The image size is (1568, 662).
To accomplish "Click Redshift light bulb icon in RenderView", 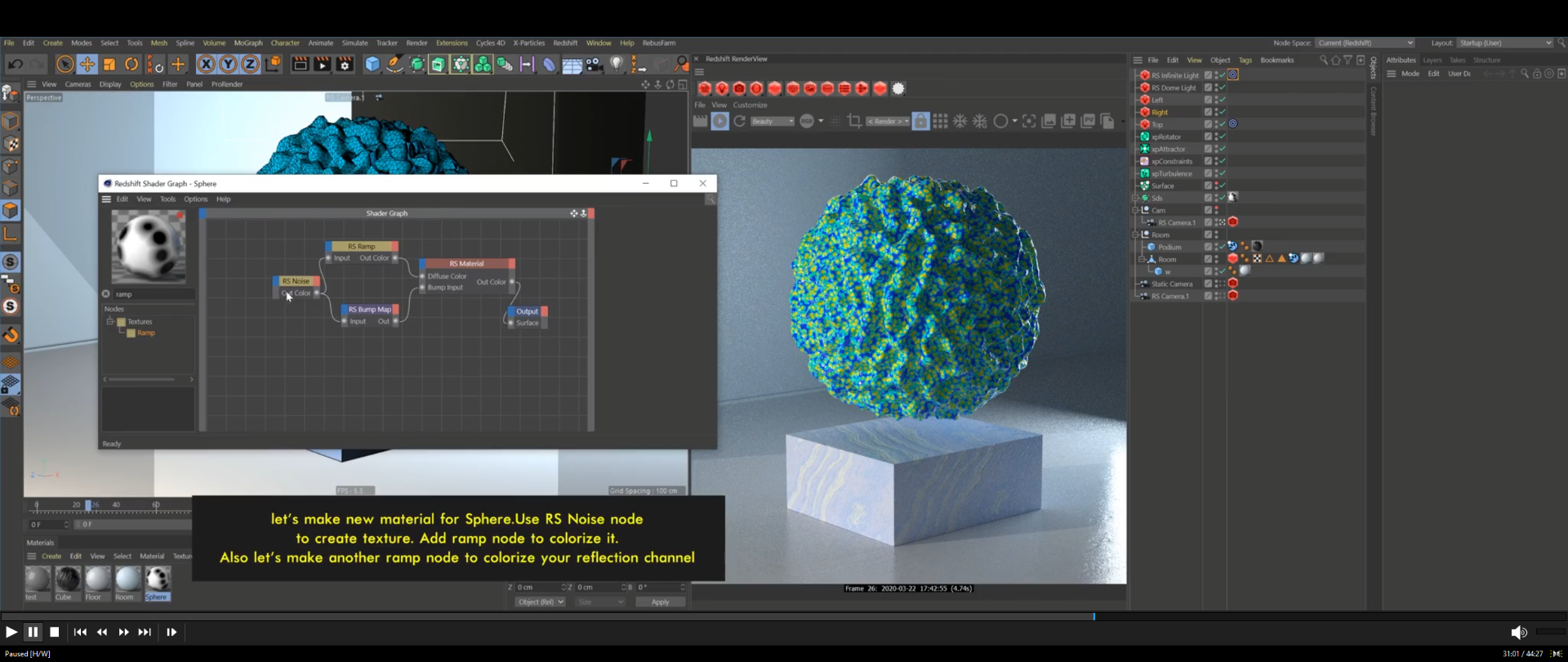I will [722, 88].
